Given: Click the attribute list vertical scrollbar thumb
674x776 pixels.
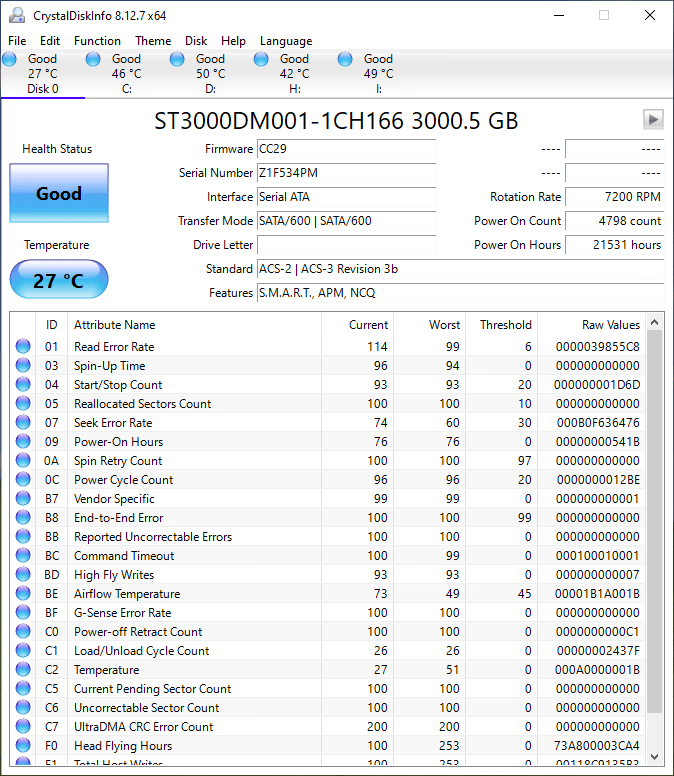Looking at the screenshot, I should point(655,522).
